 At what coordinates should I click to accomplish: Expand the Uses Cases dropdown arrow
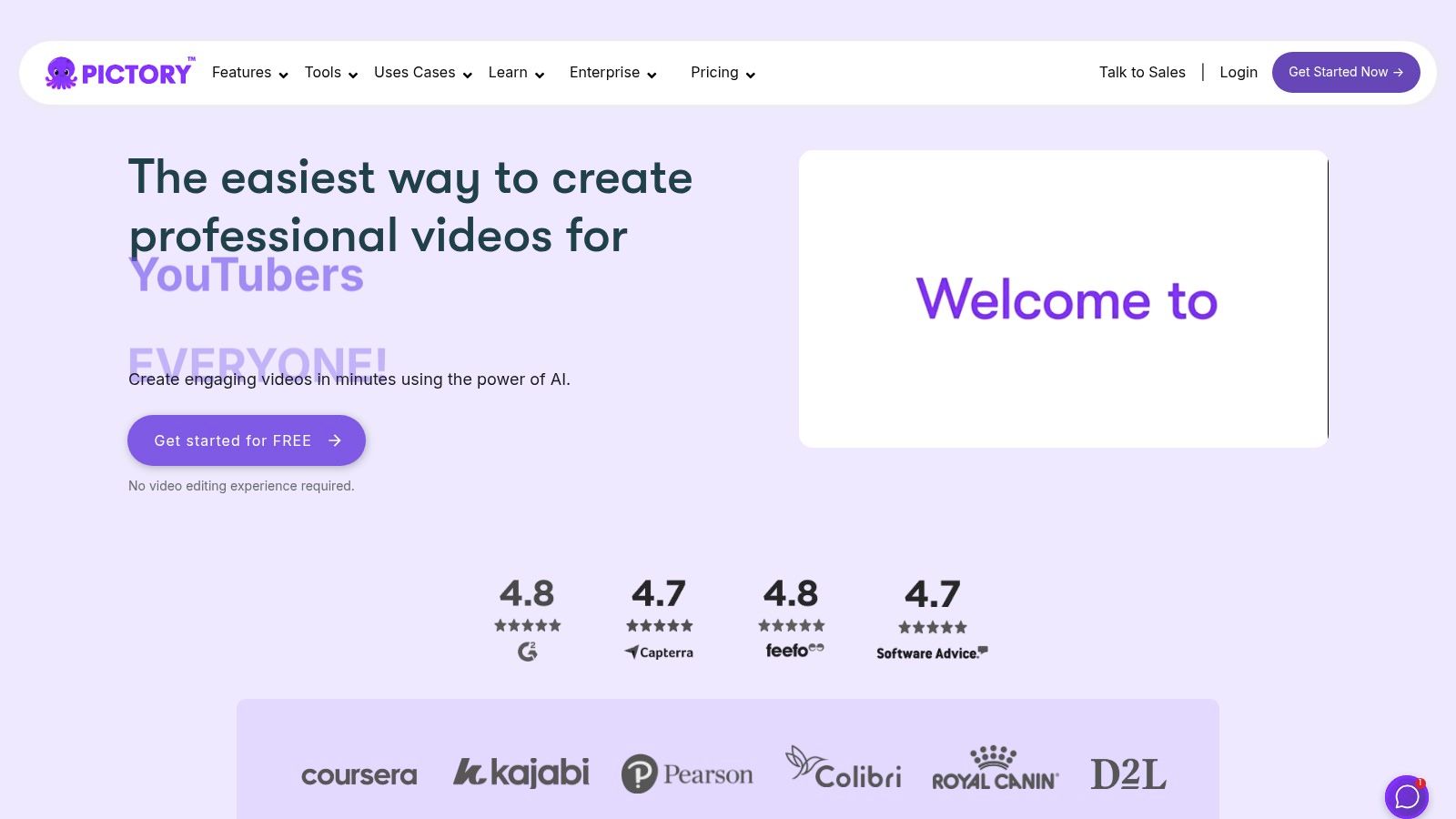[x=468, y=75]
